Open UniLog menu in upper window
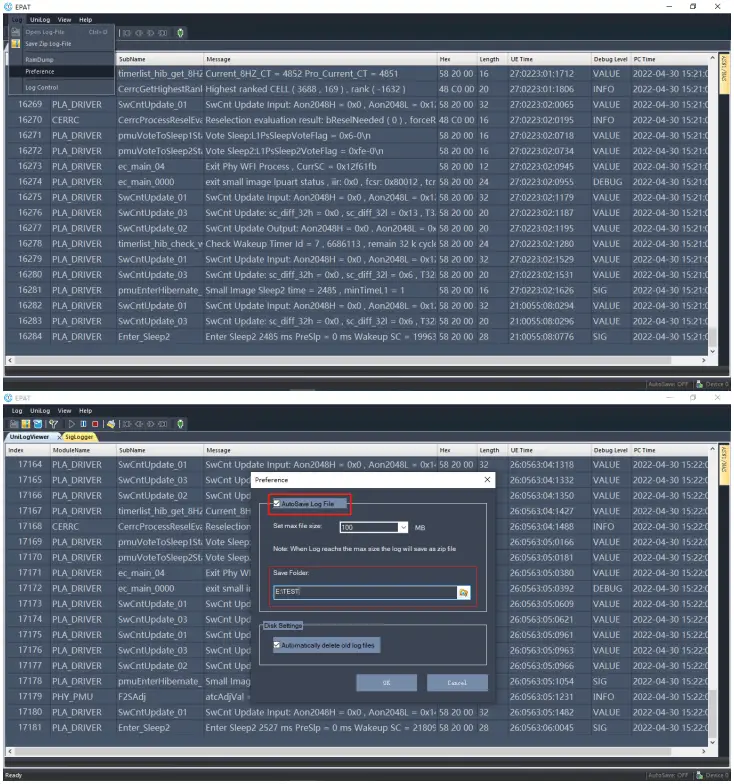The width and height of the screenshot is (734, 784). [x=40, y=20]
